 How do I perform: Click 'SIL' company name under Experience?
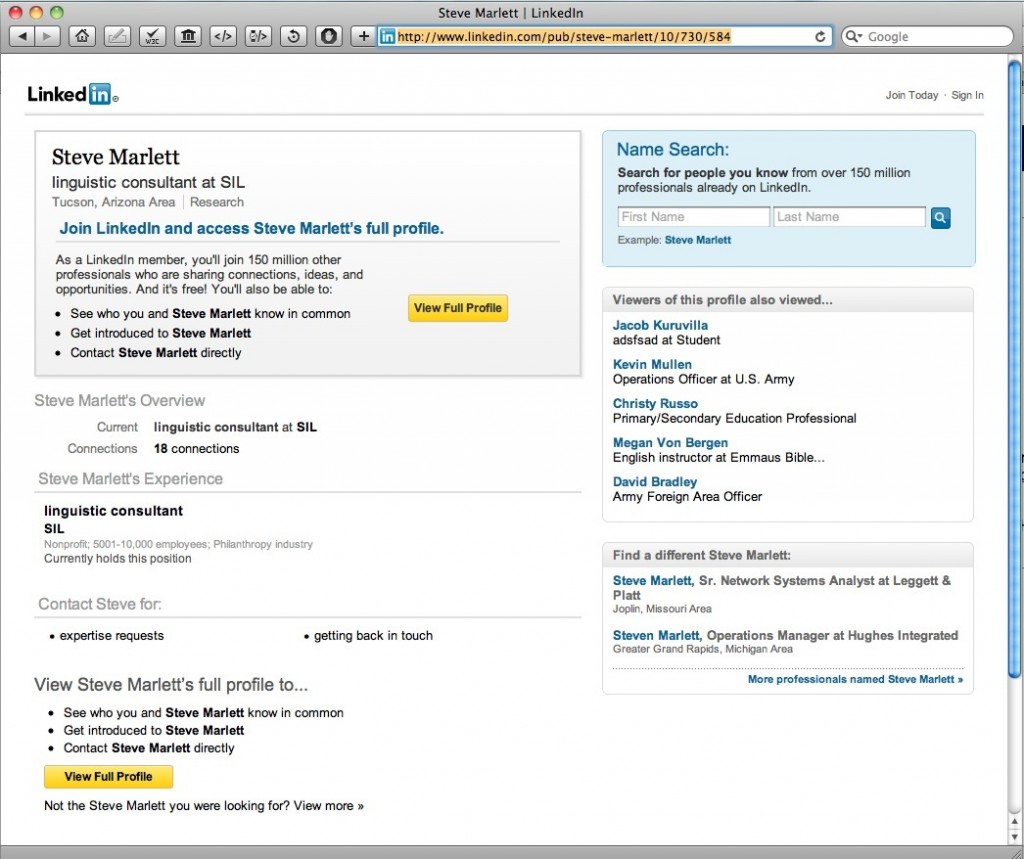click(54, 528)
